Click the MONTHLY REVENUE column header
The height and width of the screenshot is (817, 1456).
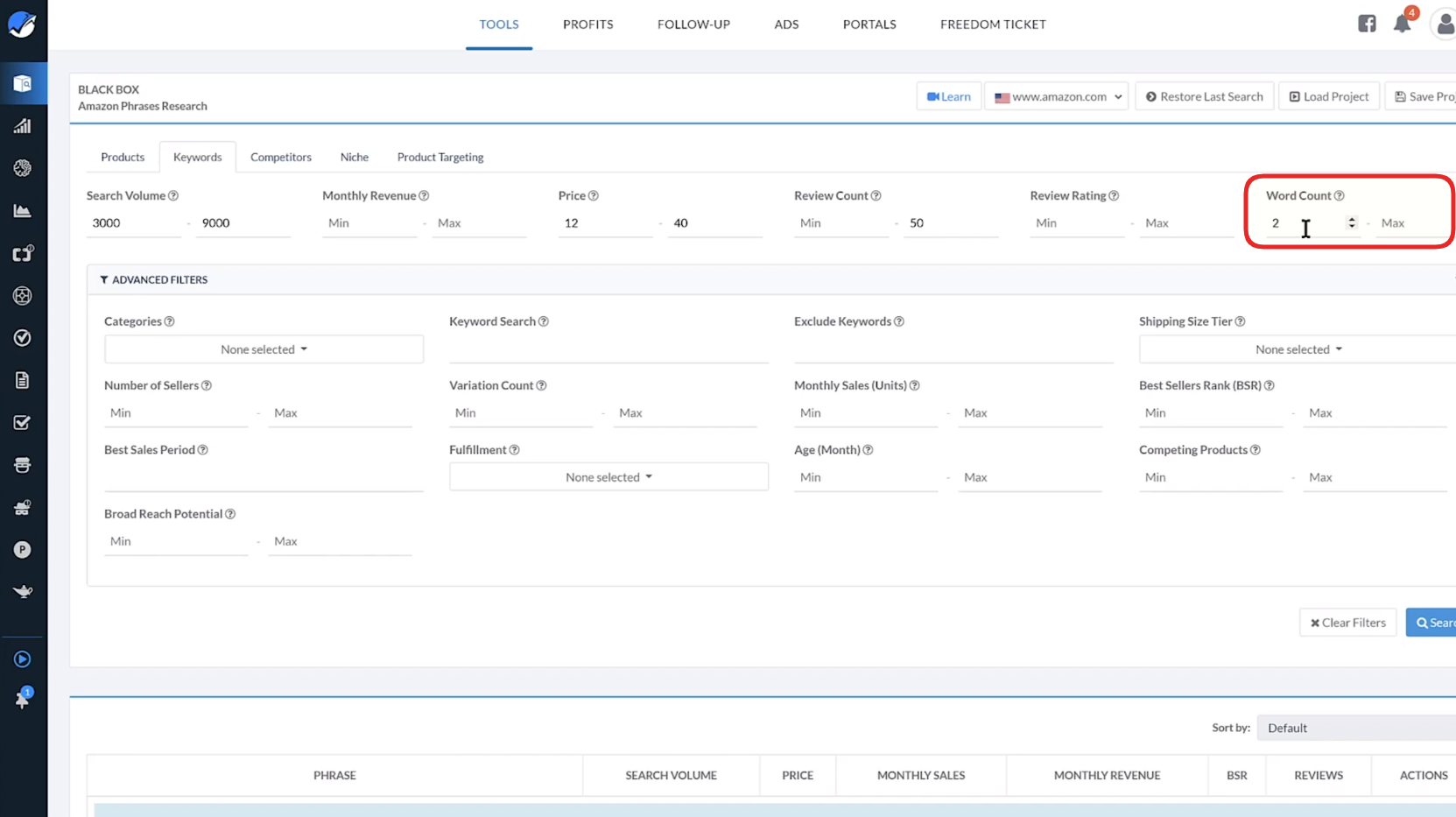click(1107, 776)
